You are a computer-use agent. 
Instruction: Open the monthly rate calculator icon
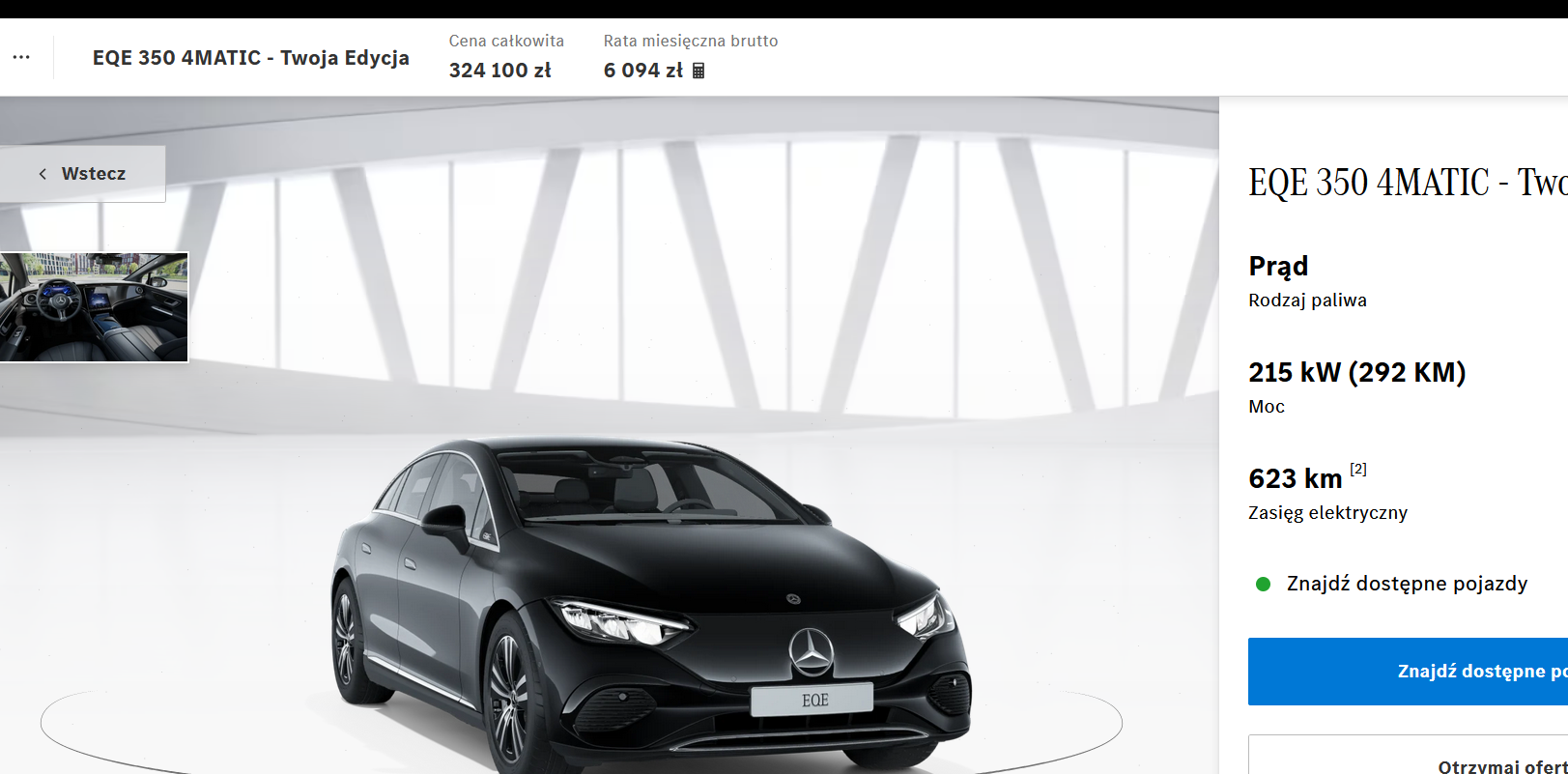pos(698,71)
